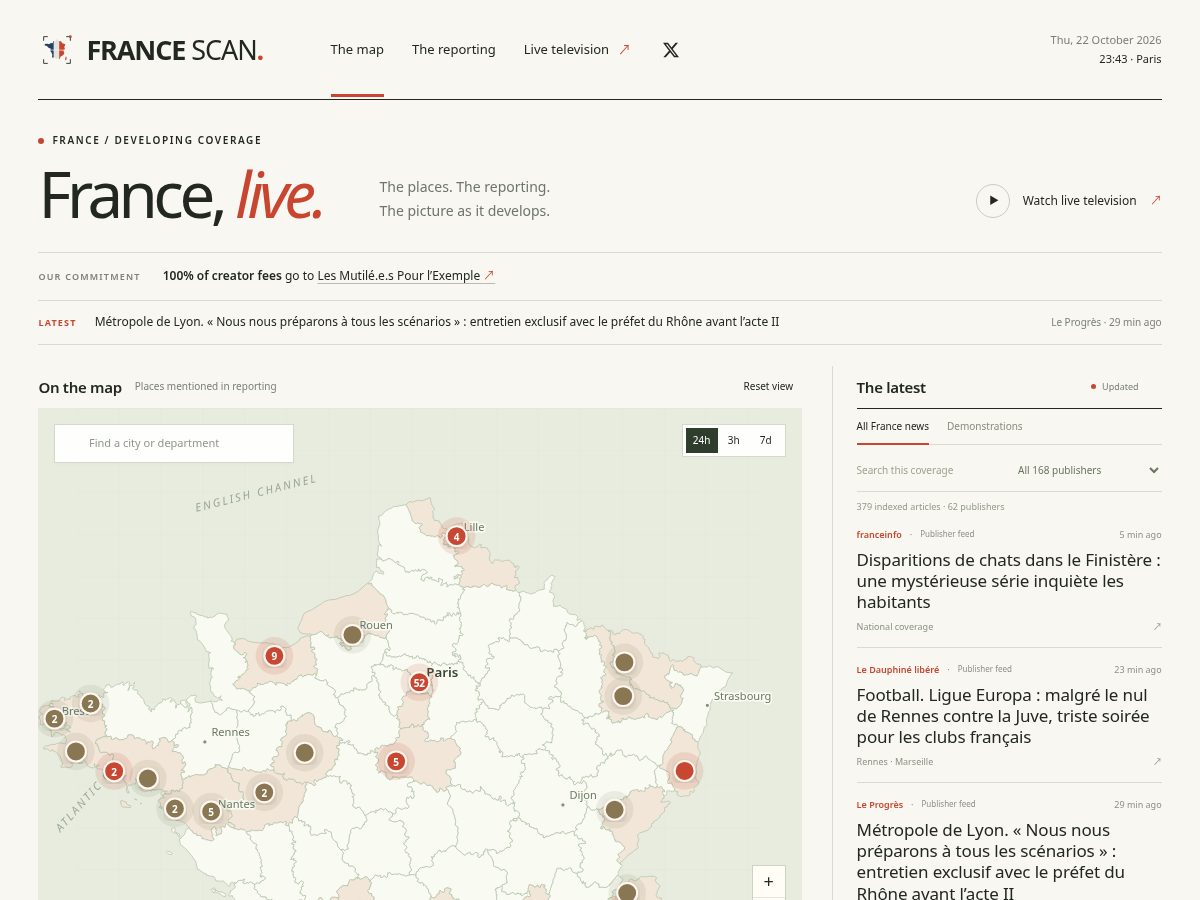
Task: Click the red marker numbered 5 south of Paris
Action: [x=396, y=762]
